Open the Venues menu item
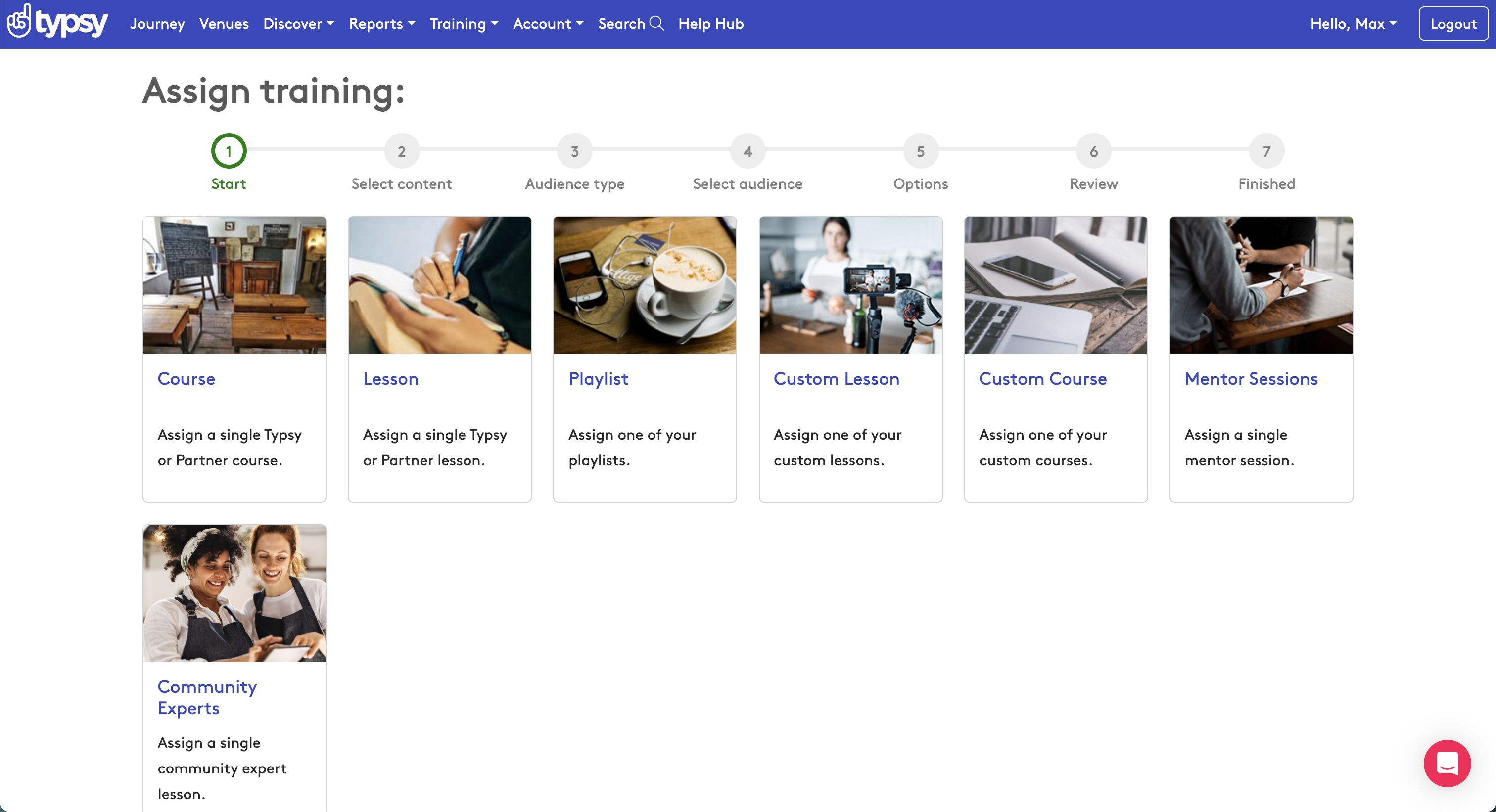Viewport: 1496px width, 812px height. (224, 24)
